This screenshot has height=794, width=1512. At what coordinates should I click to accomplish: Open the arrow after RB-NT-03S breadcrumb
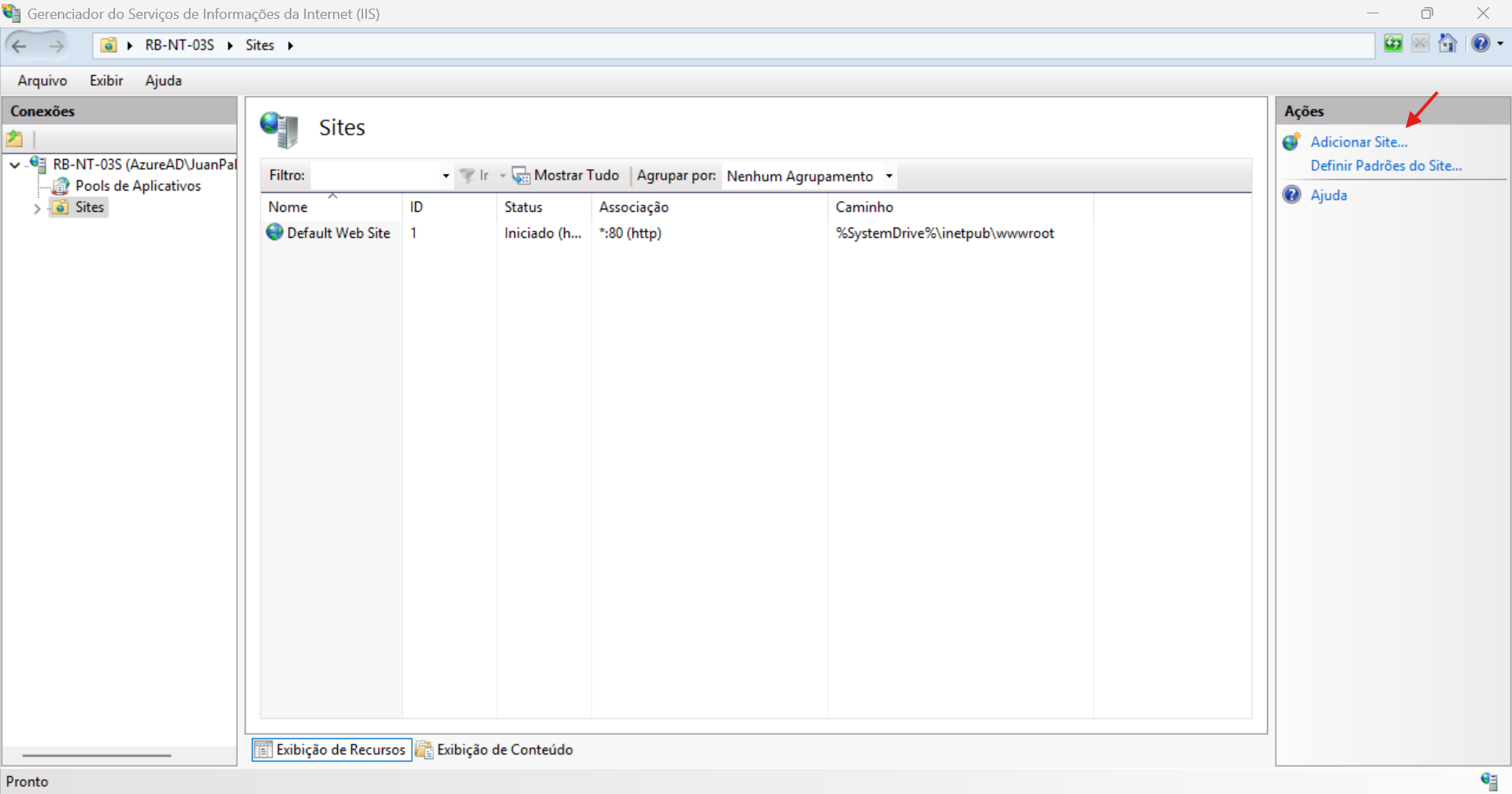coord(230,46)
